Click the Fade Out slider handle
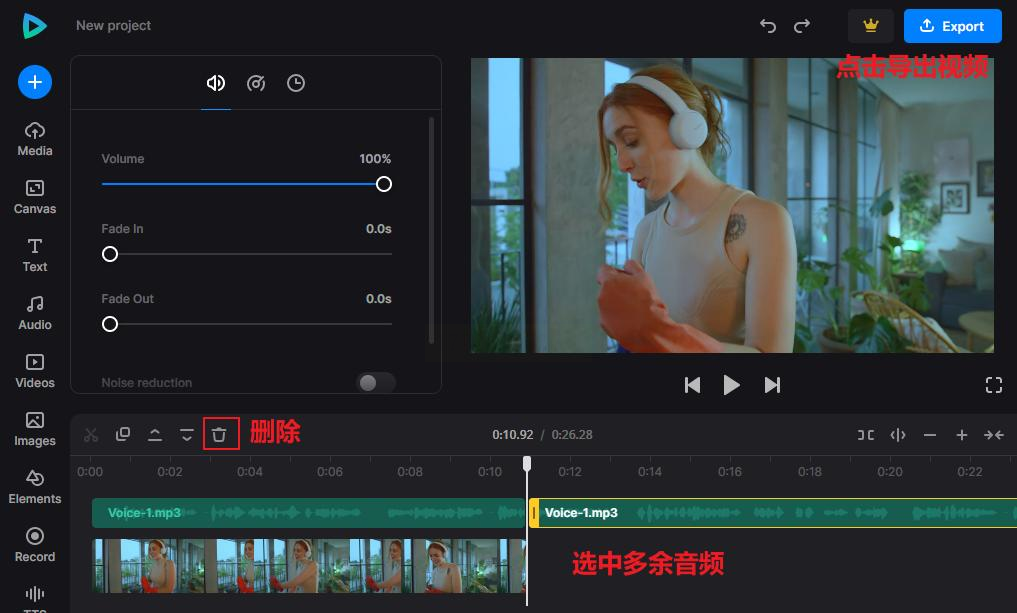The image size is (1017, 613). click(110, 324)
